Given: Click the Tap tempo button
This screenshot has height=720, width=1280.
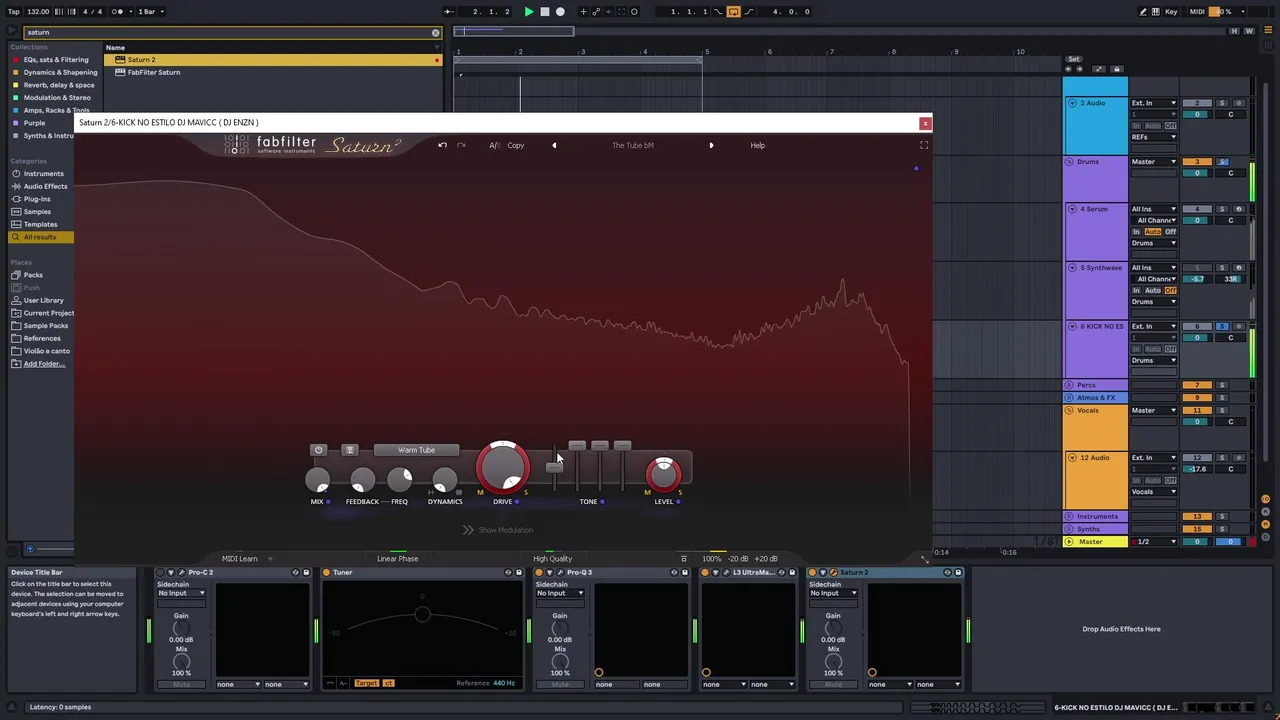Looking at the screenshot, I should pyautogui.click(x=14, y=12).
